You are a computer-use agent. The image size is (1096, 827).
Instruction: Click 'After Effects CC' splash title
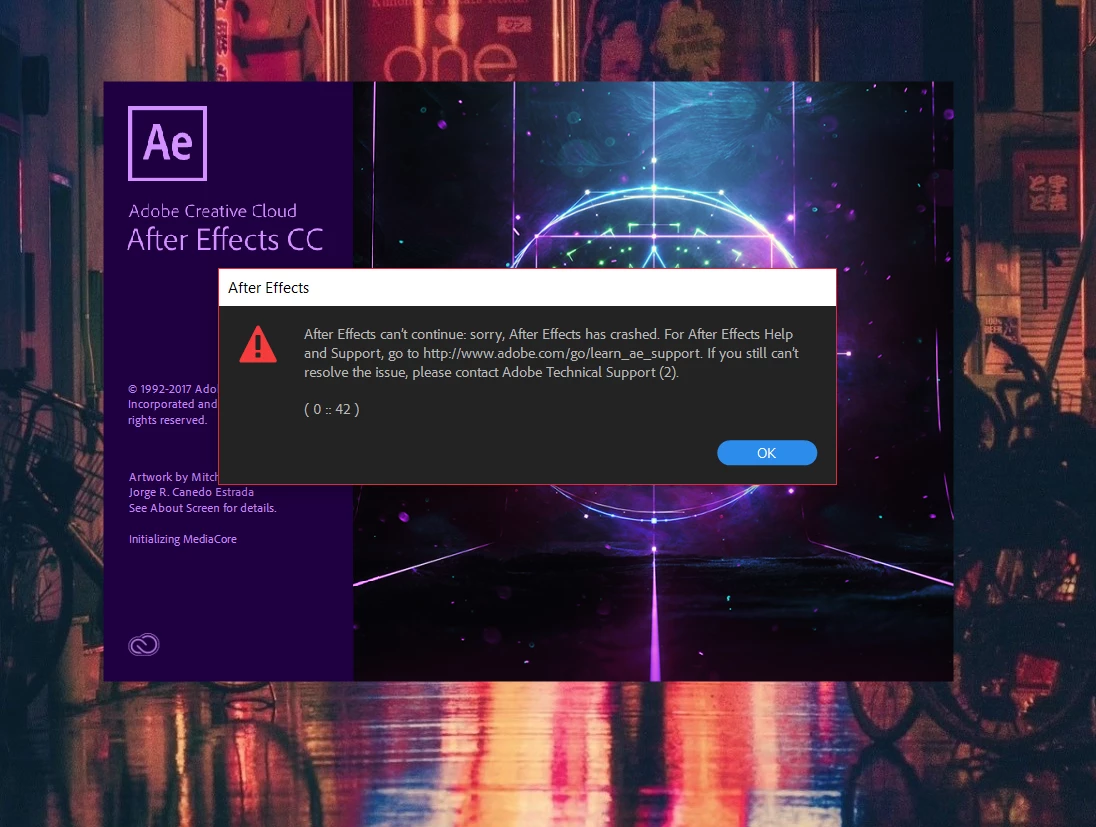click(x=225, y=240)
